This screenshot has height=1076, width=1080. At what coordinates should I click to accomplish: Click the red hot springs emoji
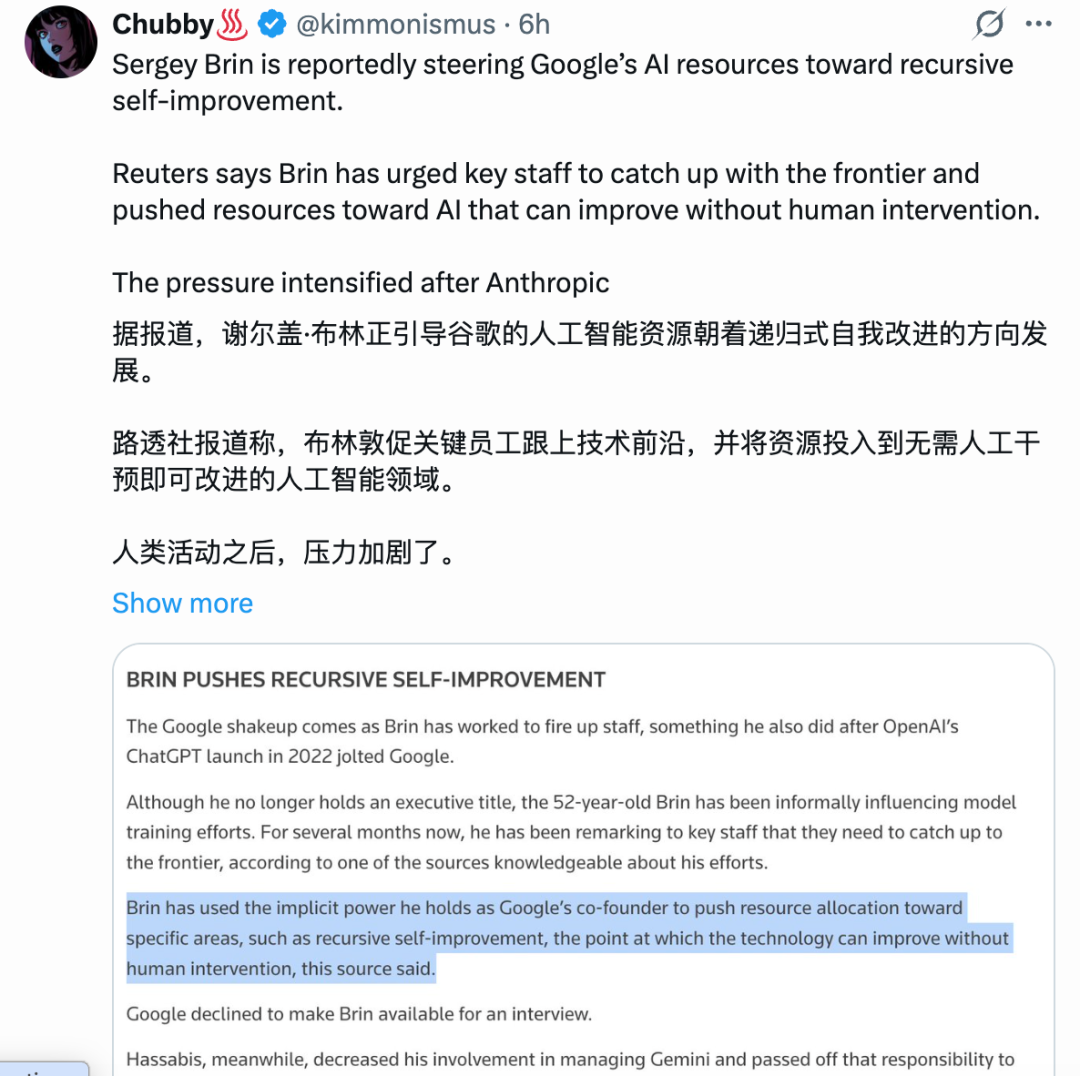click(231, 25)
